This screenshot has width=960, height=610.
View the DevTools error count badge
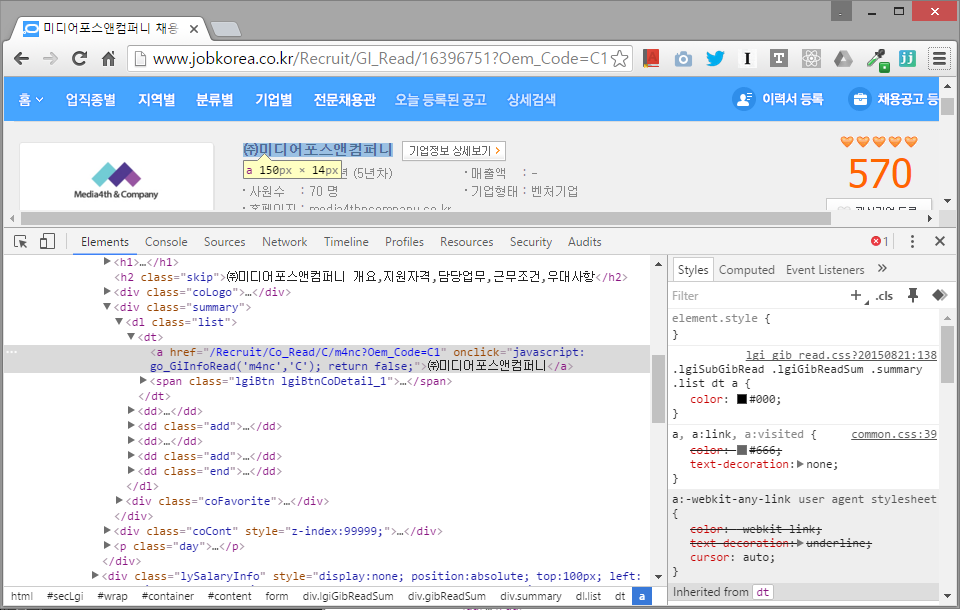pos(879,241)
